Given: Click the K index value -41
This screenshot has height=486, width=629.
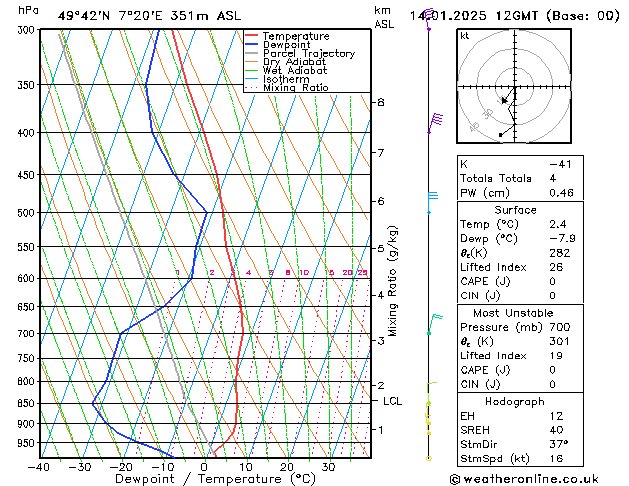Looking at the screenshot, I should 560,164.
